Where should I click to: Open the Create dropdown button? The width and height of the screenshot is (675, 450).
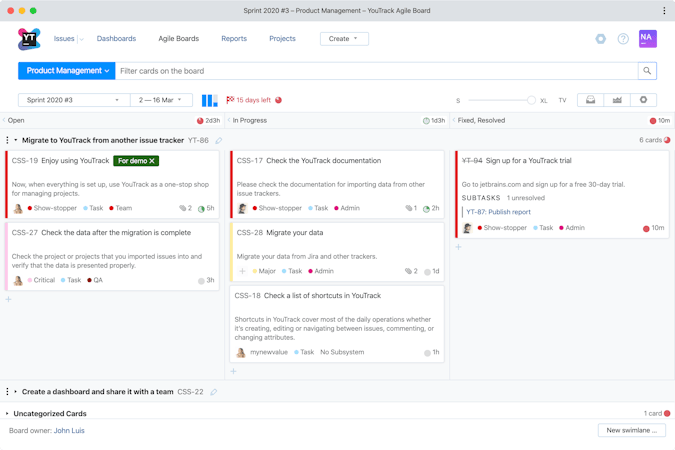tap(344, 39)
